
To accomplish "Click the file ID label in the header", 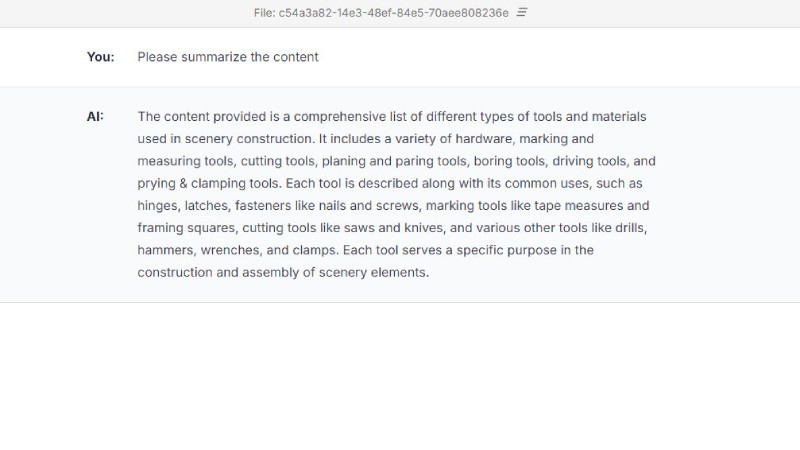I will (381, 13).
